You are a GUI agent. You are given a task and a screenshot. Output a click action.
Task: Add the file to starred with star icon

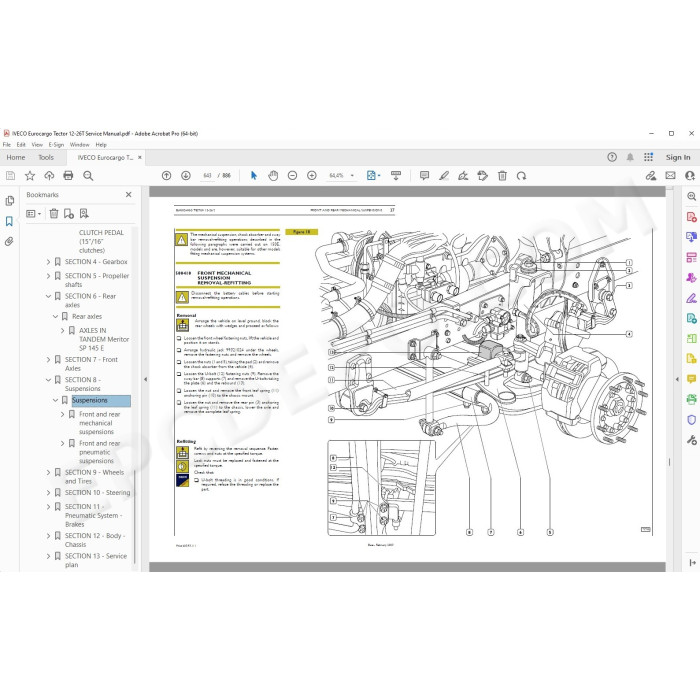pos(30,175)
